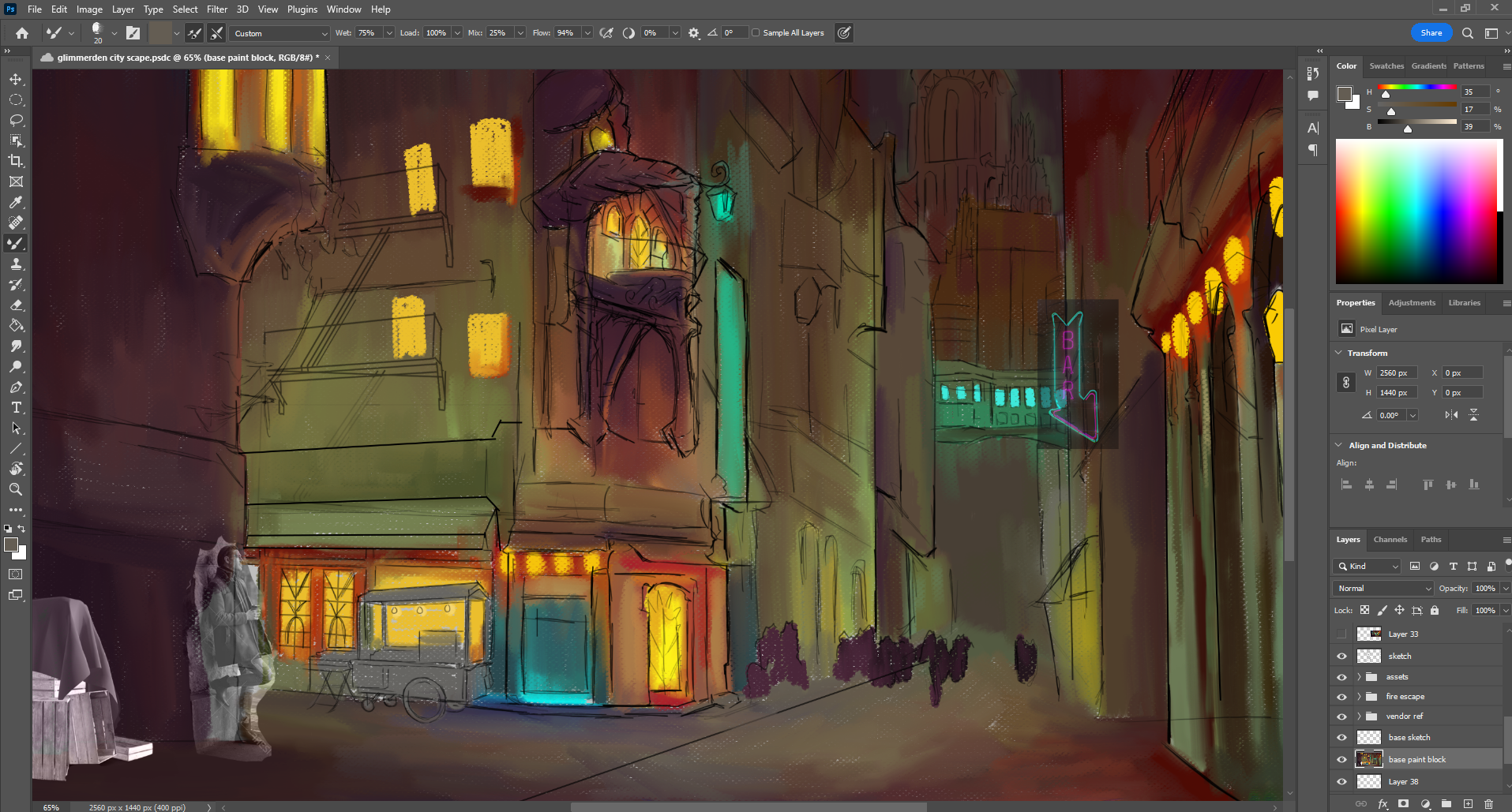The width and height of the screenshot is (1512, 812).
Task: Select the Pen tool
Action: 16,387
